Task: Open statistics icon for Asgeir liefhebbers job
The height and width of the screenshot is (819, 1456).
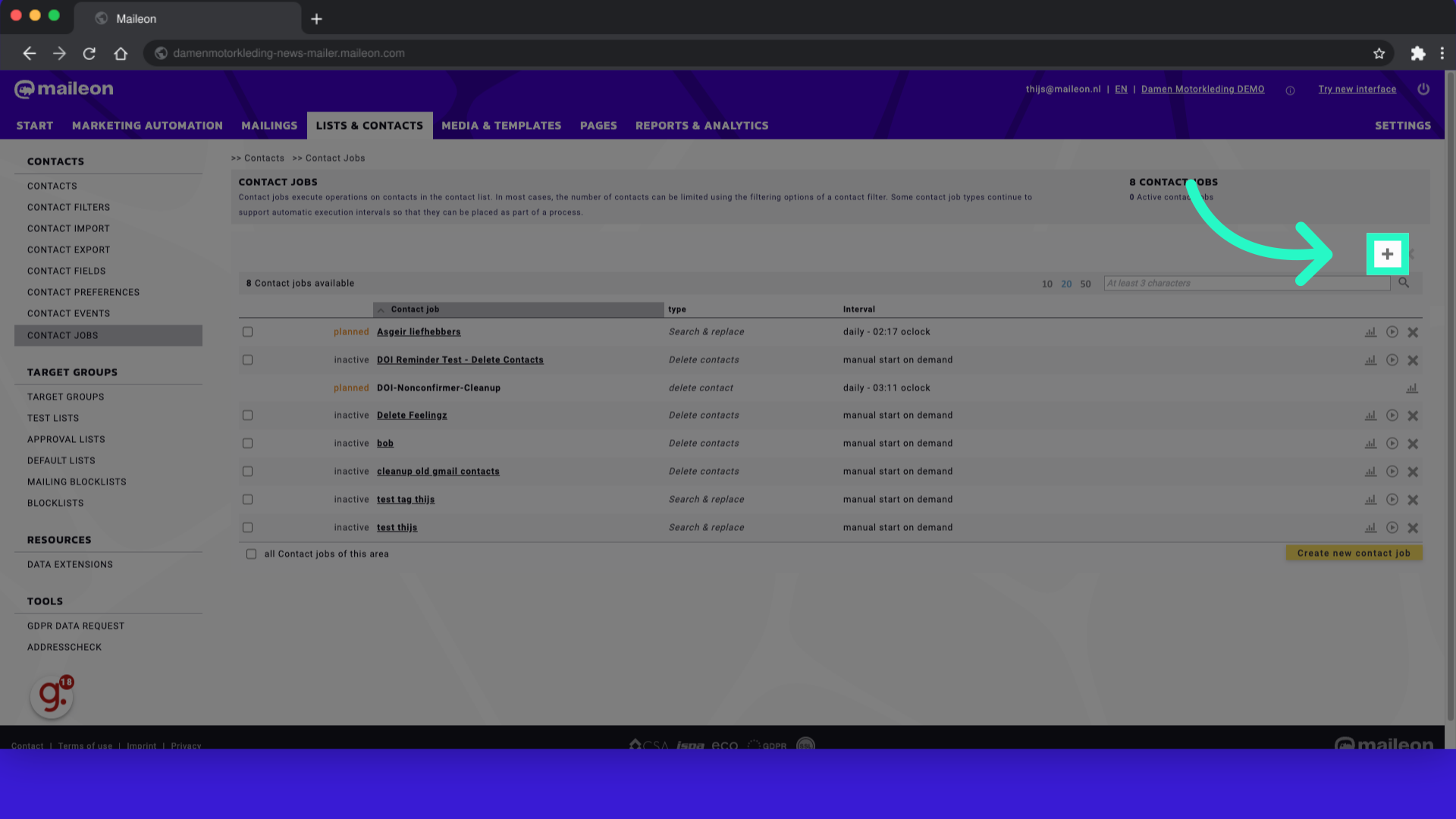Action: 1370,332
